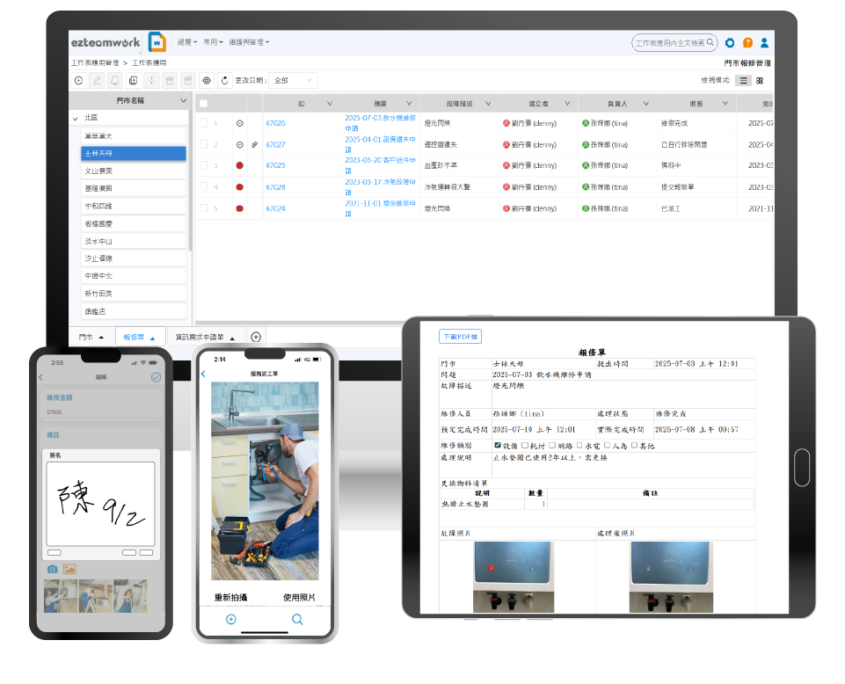
Task: Open the 建立者 column filter chevron
Action: click(567, 103)
